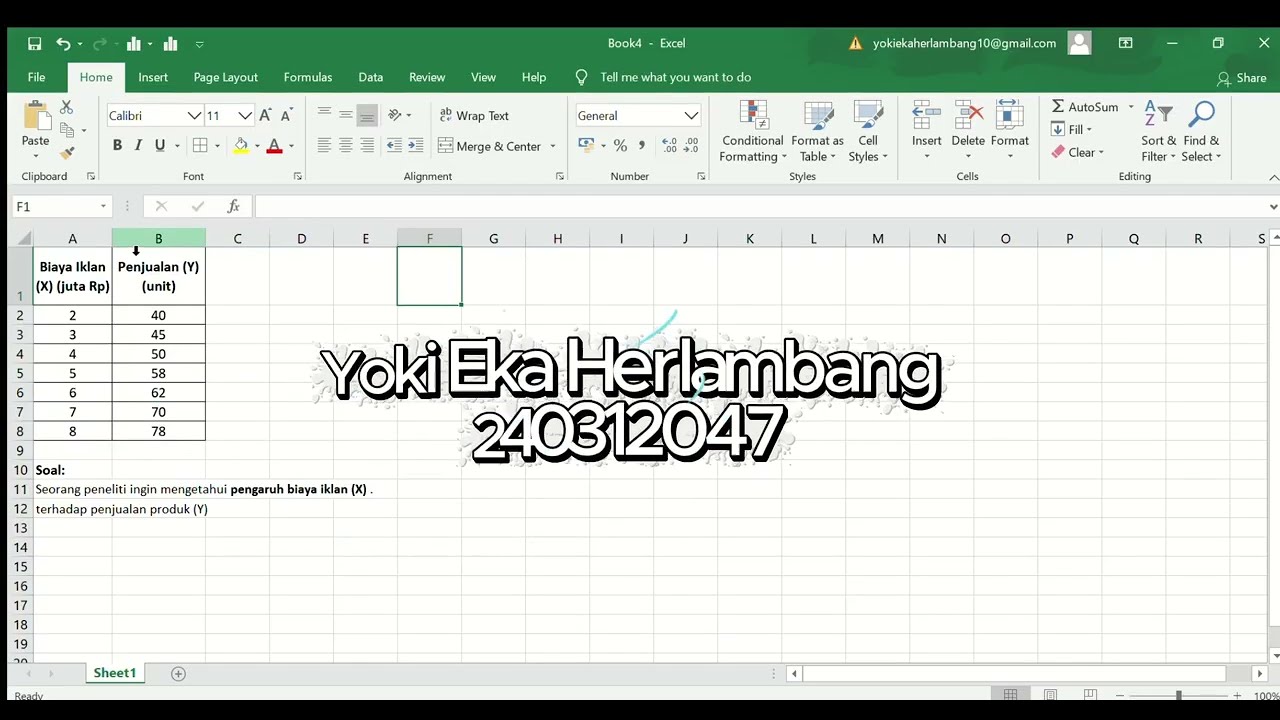Increase font size with larger A icon
Screen dimensions: 1280x720
pos(265,116)
